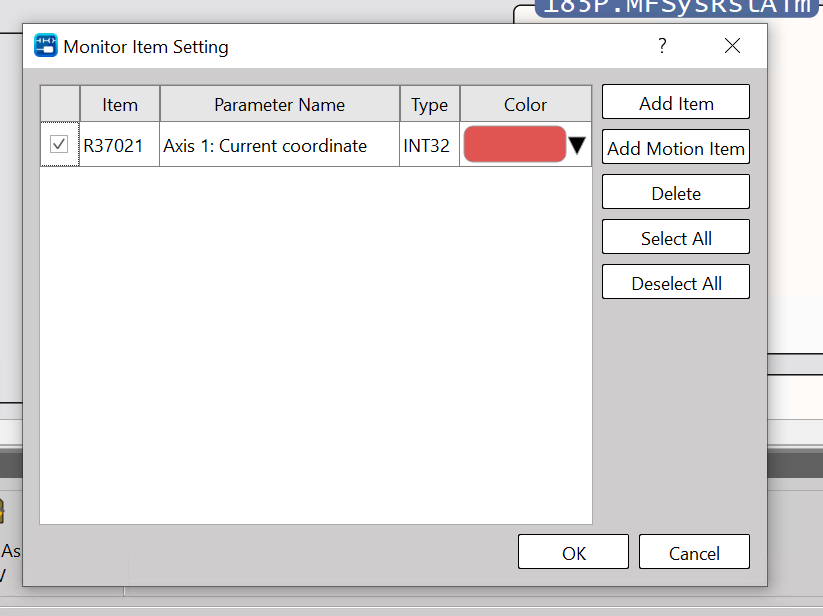The image size is (823, 616).
Task: Pick the red color swatch for R37021
Action: (514, 145)
